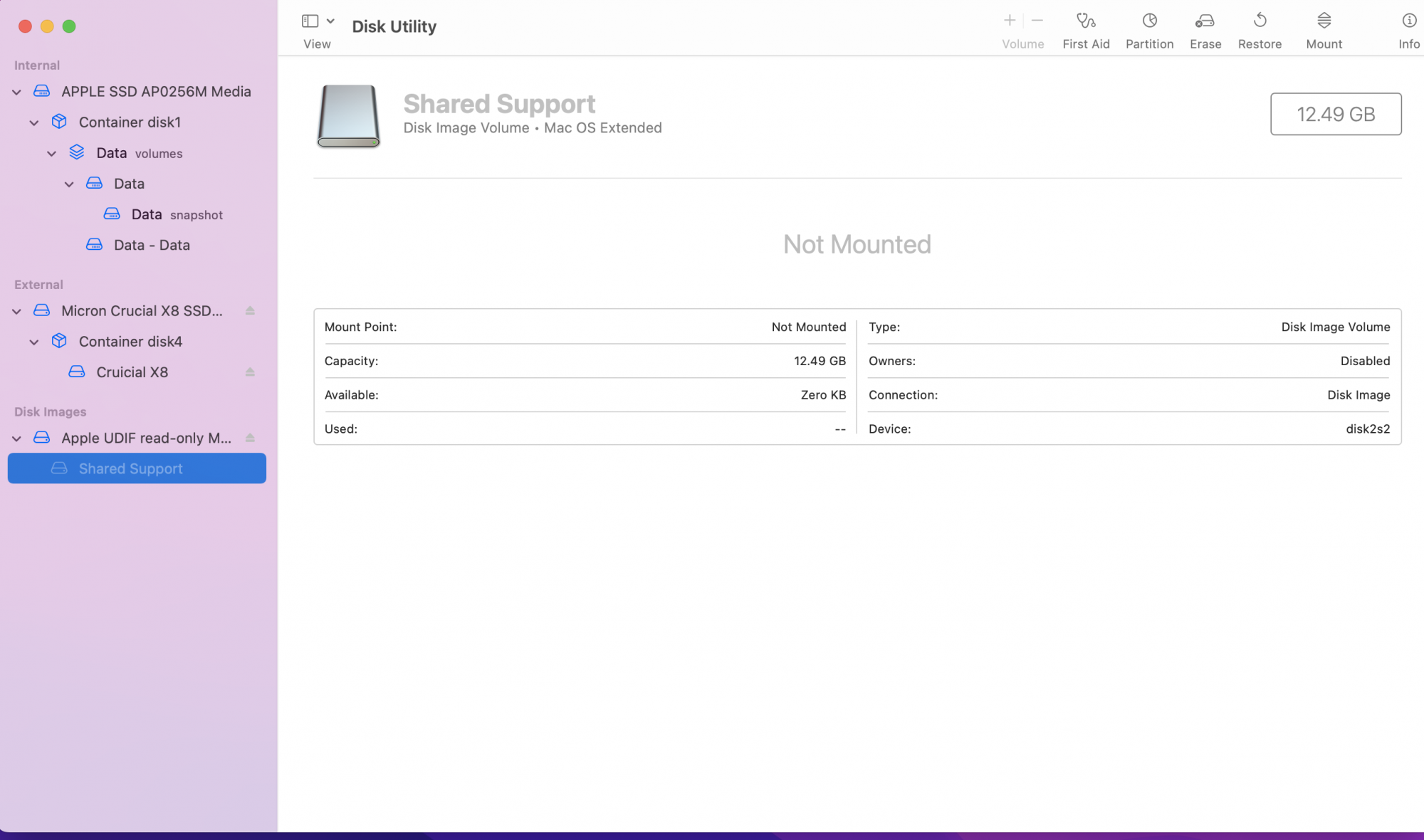Click the 12.49 GB capacity box
Screen dimensions: 1424x840
(1335, 114)
